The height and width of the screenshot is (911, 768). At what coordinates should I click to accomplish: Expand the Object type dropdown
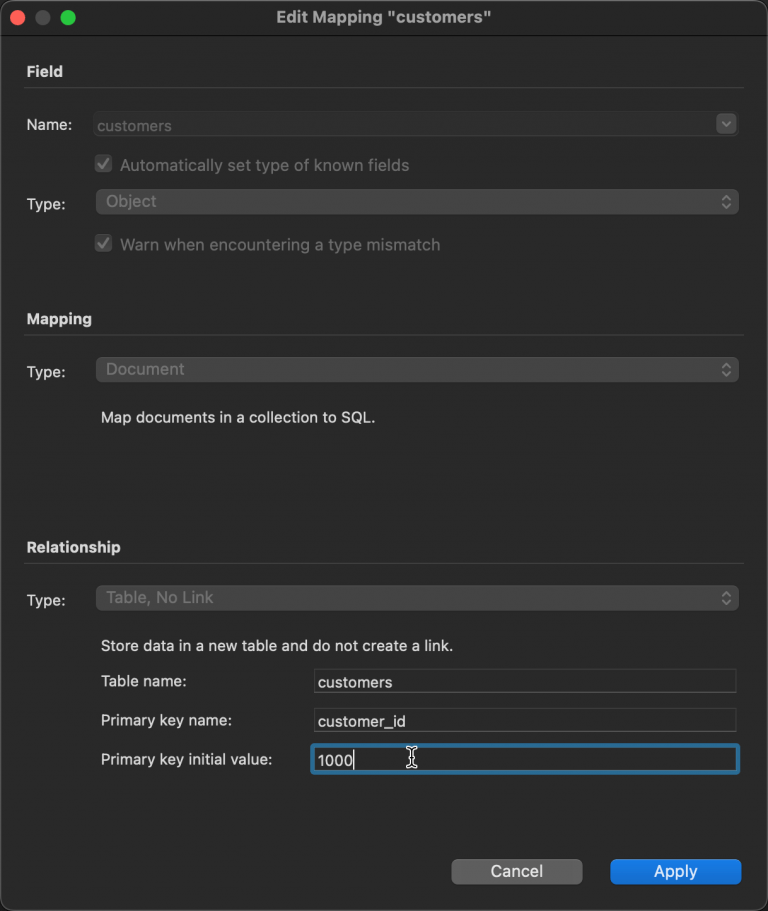click(417, 202)
